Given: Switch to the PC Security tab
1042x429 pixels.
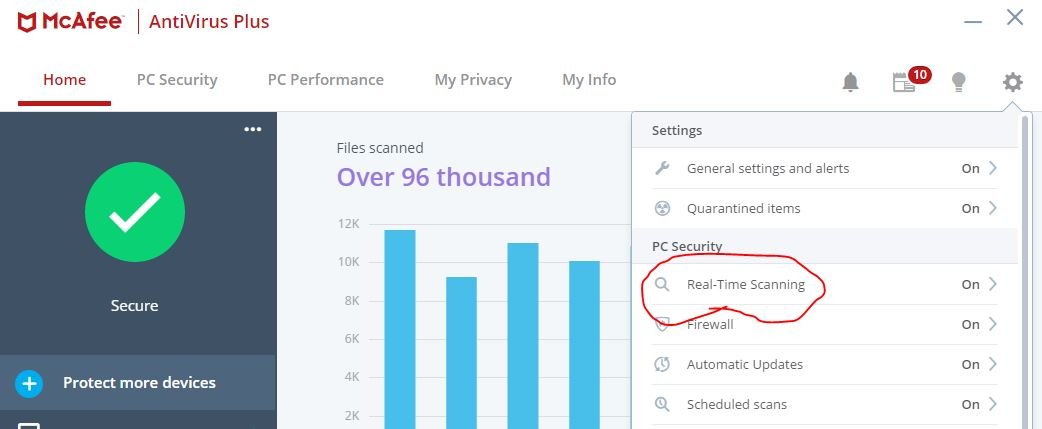Looking at the screenshot, I should (x=177, y=80).
